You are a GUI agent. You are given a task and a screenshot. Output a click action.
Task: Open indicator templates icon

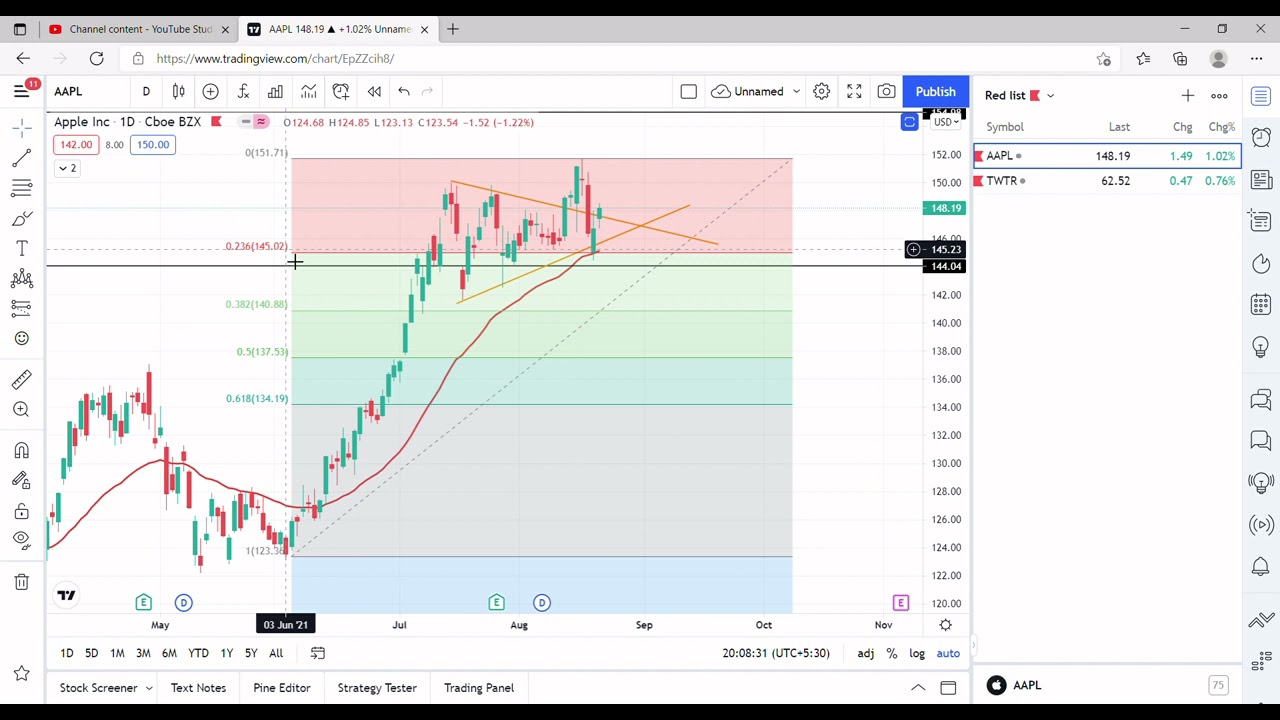pyautogui.click(x=308, y=92)
